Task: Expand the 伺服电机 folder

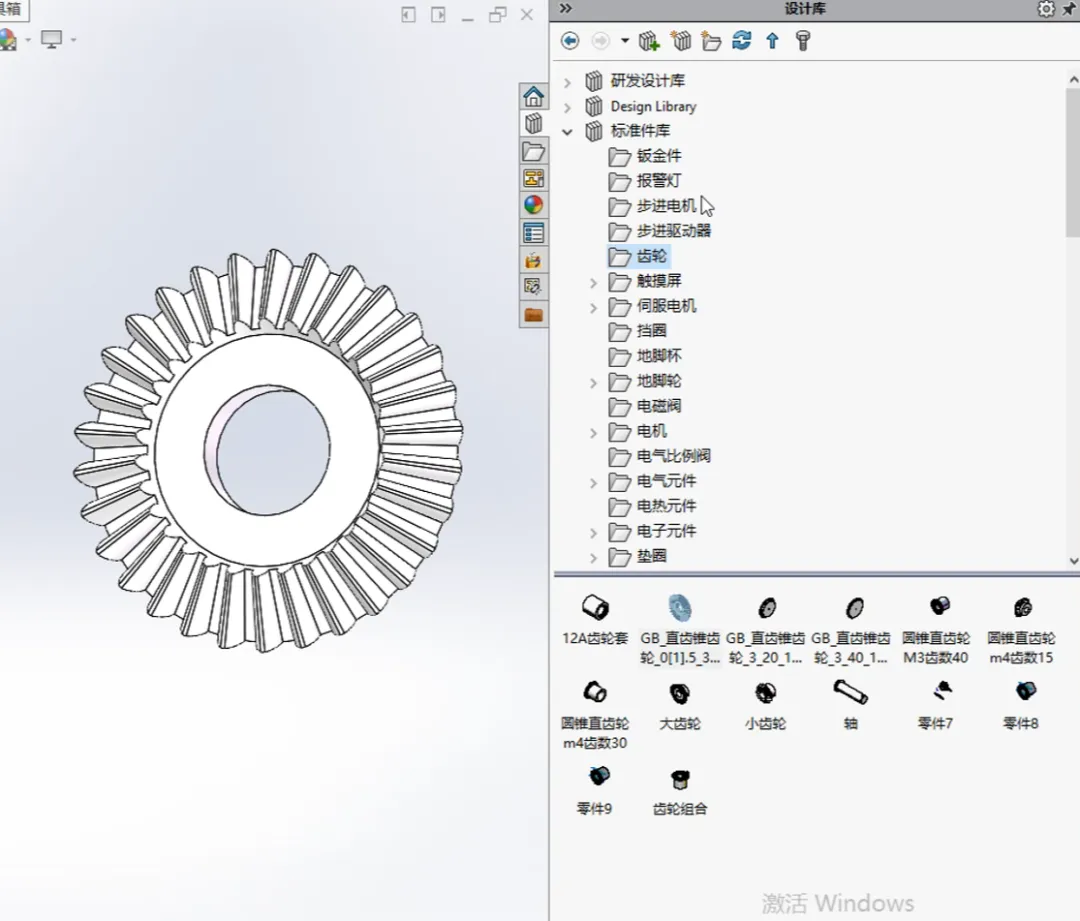Action: click(x=593, y=308)
